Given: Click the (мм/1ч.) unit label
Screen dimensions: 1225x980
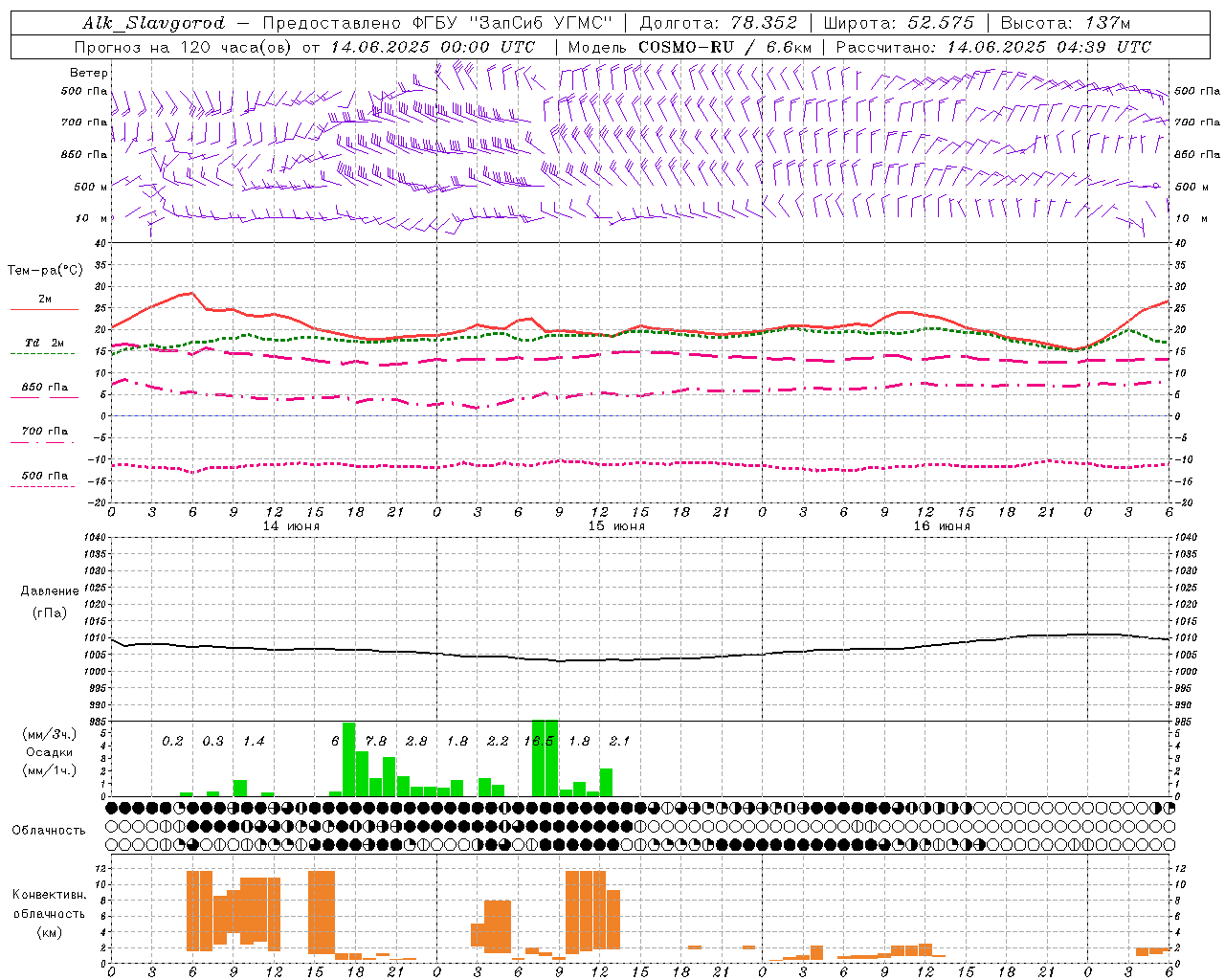Looking at the screenshot, I should [x=50, y=770].
